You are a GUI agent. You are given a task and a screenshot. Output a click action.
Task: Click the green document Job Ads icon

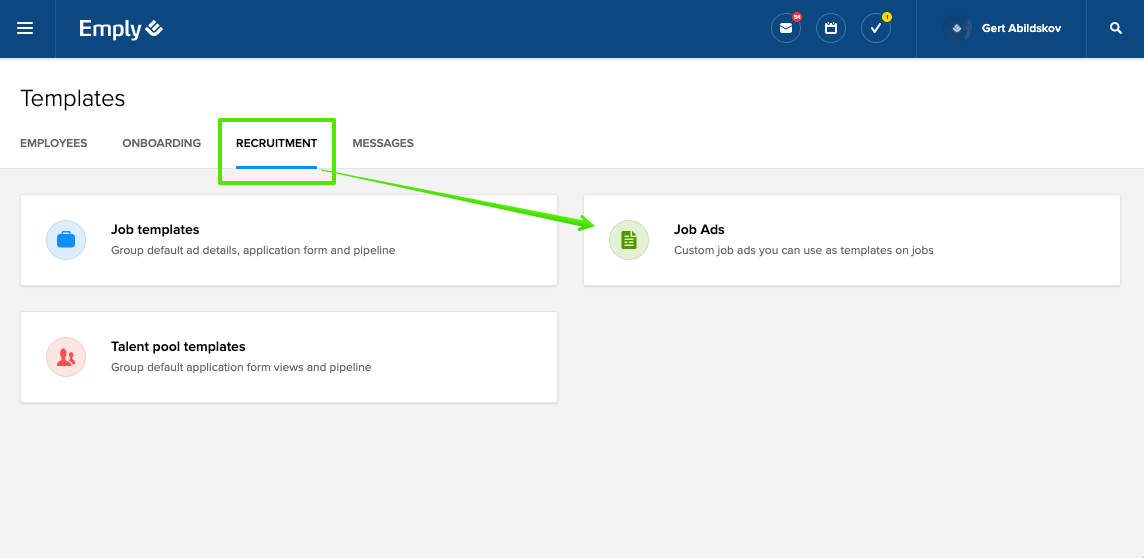tap(629, 240)
